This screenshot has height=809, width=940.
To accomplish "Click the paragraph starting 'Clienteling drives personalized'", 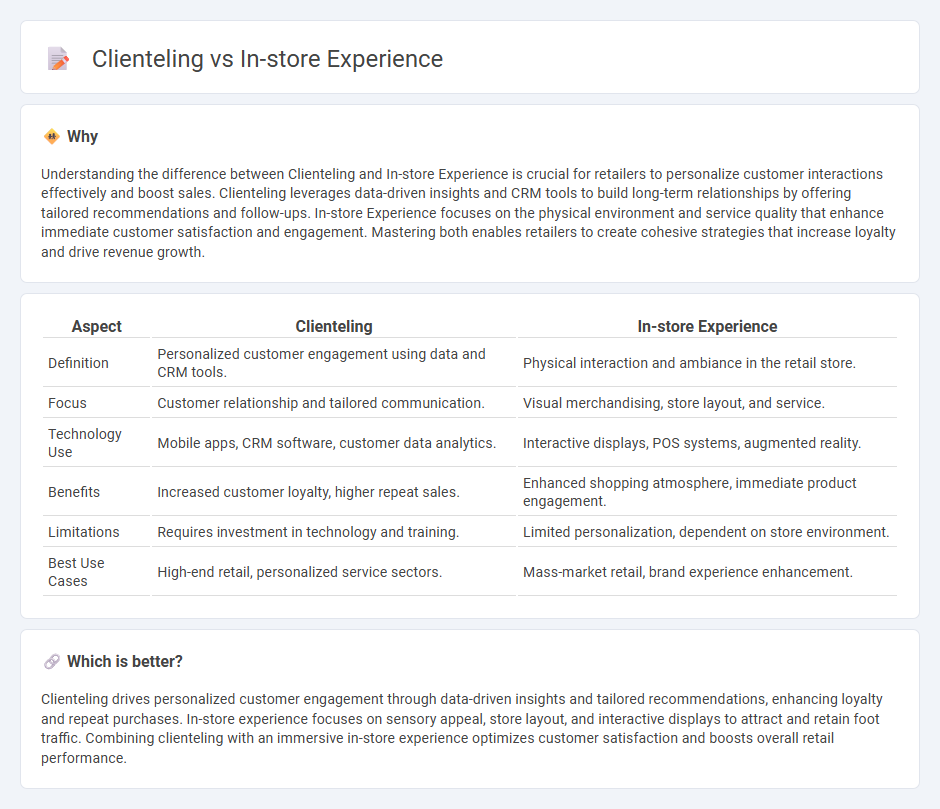I will point(462,728).
